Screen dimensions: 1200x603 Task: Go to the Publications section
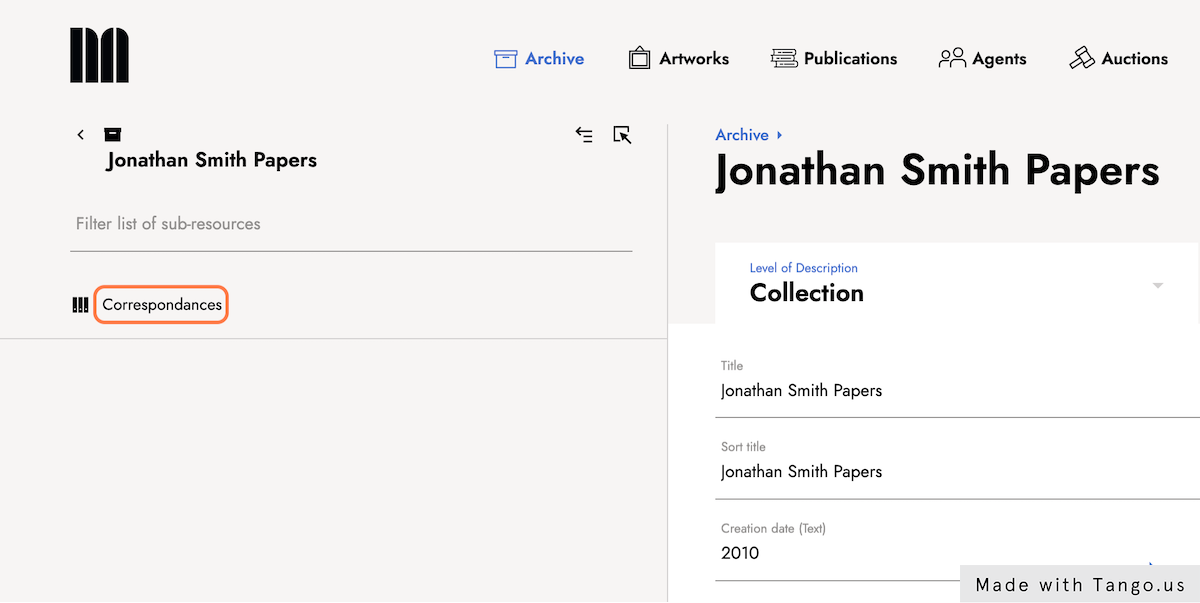pyautogui.click(x=850, y=59)
